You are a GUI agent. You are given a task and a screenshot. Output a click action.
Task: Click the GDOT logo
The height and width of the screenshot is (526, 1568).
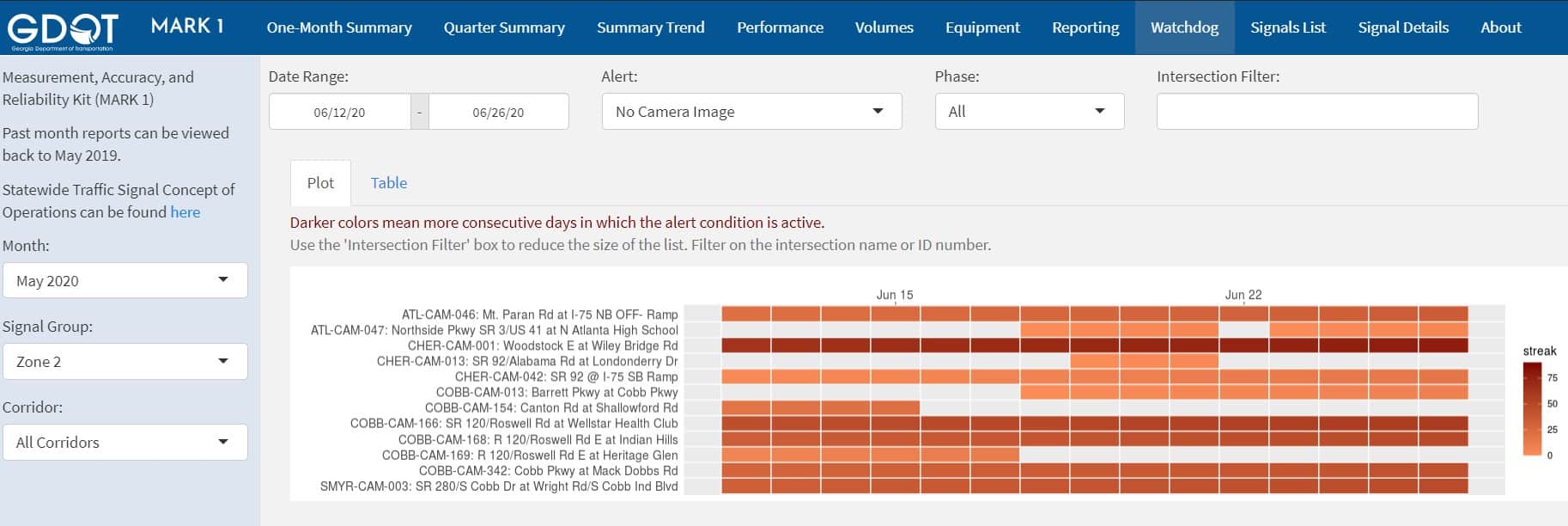(x=62, y=28)
